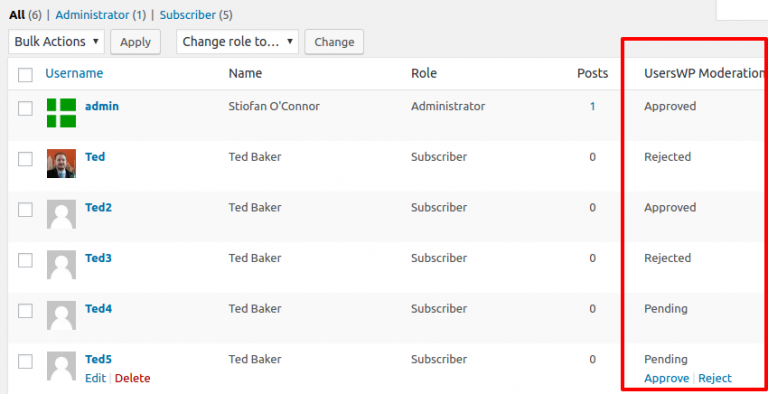The height and width of the screenshot is (394, 768).
Task: Filter list by Subscriber (5)
Action: tap(196, 15)
